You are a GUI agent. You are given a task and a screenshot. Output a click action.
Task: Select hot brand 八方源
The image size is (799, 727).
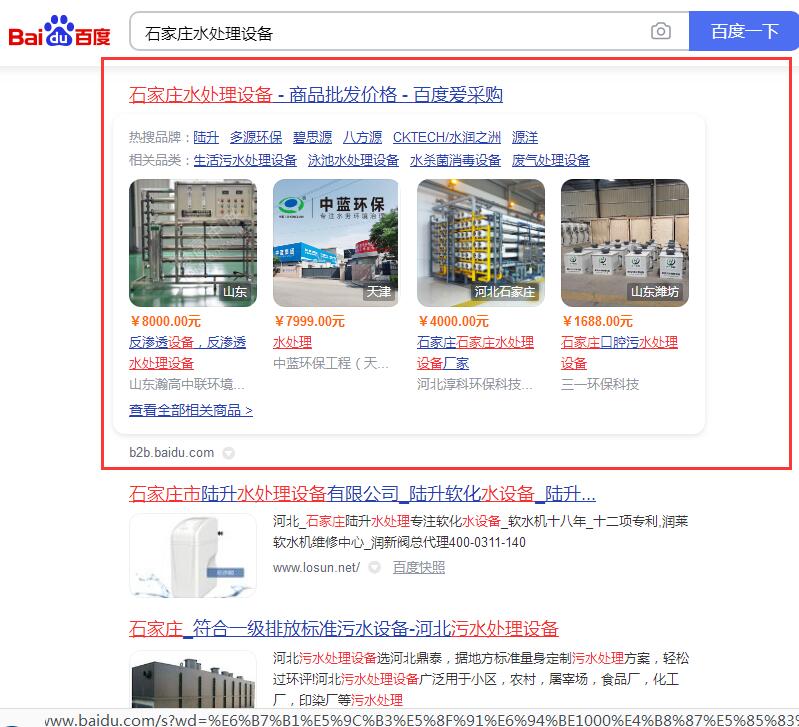362,137
